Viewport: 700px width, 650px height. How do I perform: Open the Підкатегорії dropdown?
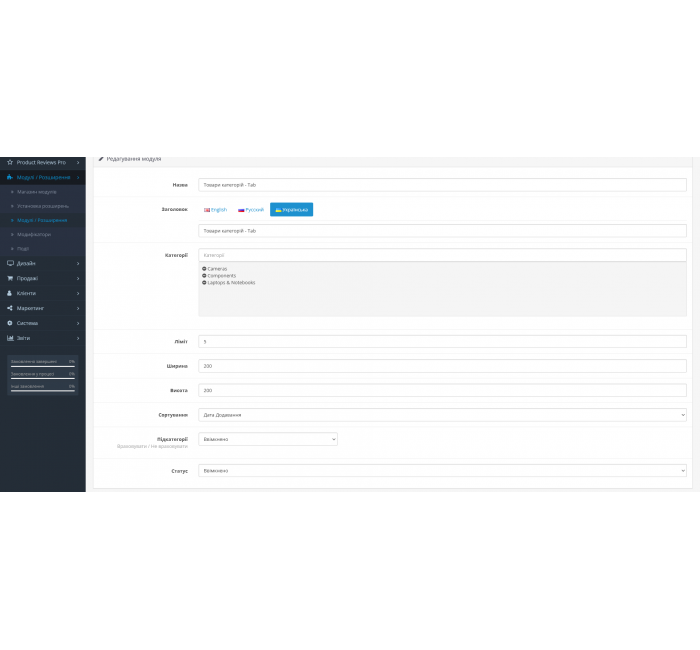coord(268,439)
